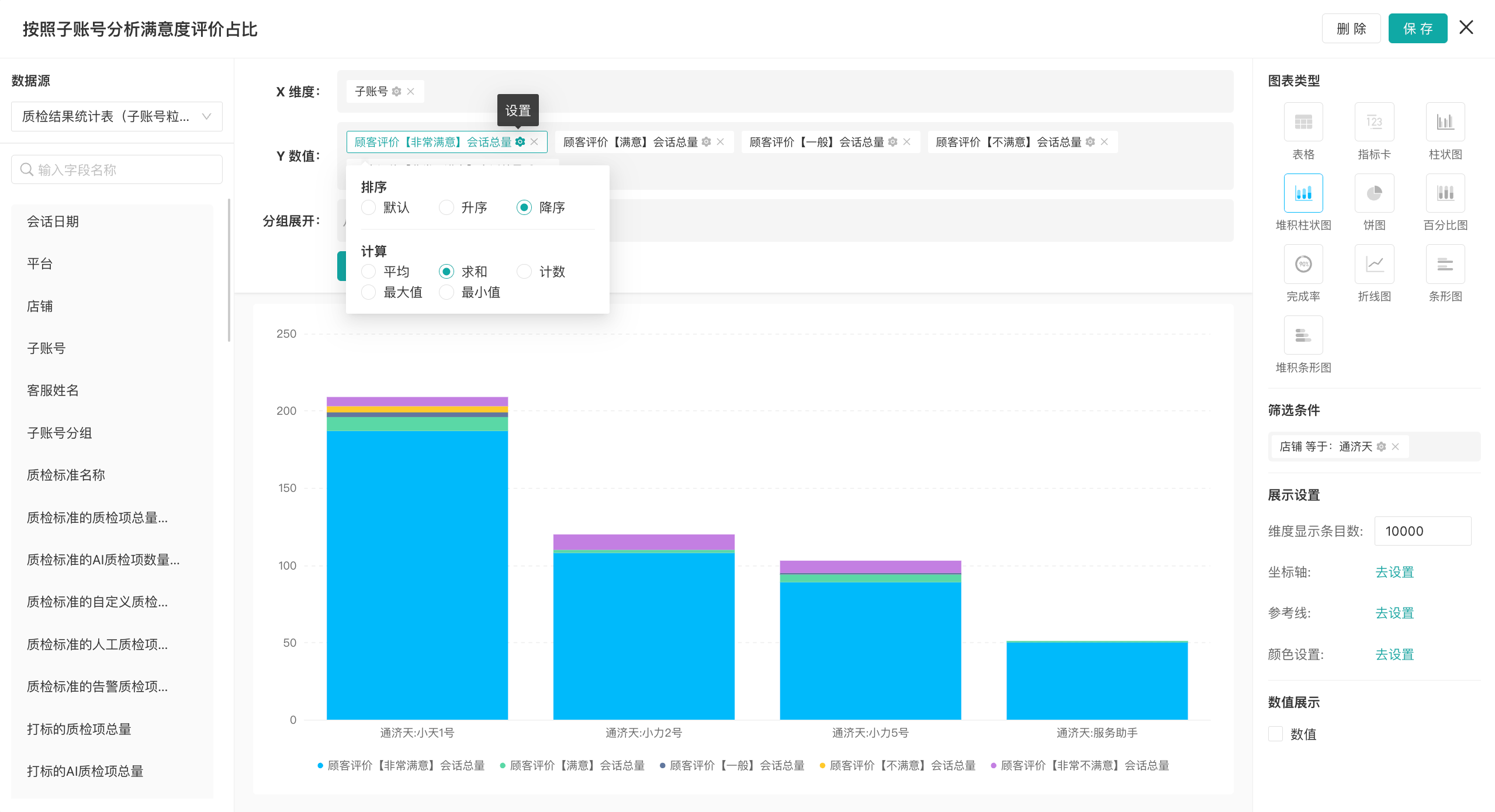Screen dimensions: 1495x812
Task: Click 去设置 for 参考线
Action: 1394,613
